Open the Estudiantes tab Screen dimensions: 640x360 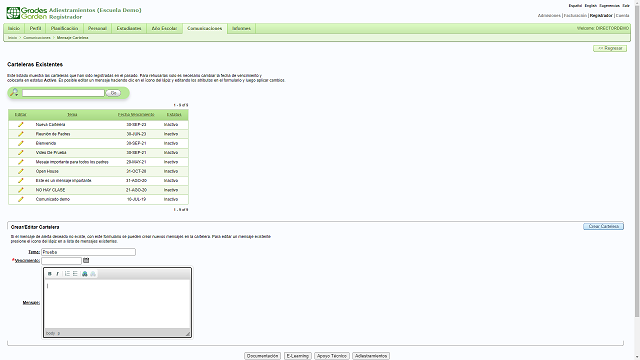pos(129,29)
